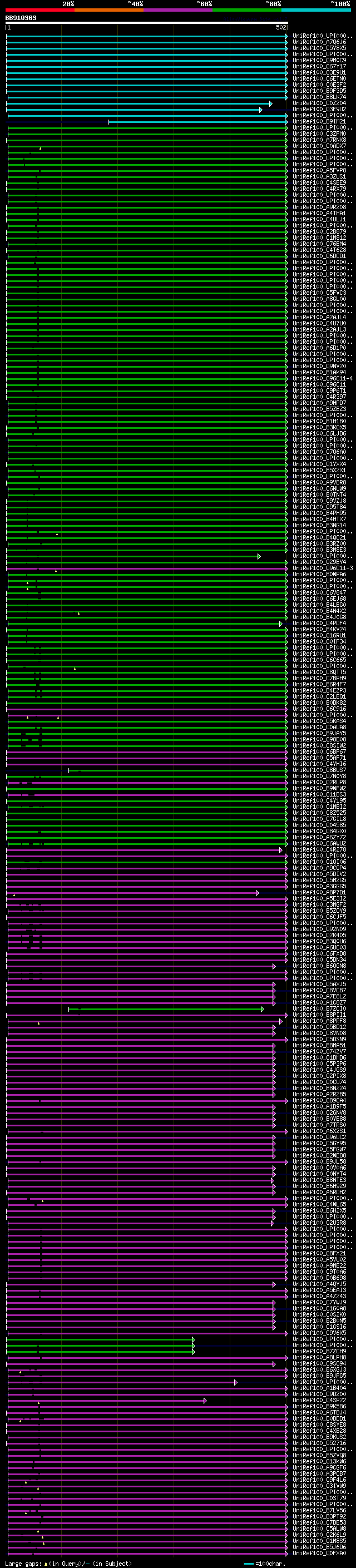Select hit UniRef100_Q5KAS4
Screen dimensions: 356x1568
[319, 721]
